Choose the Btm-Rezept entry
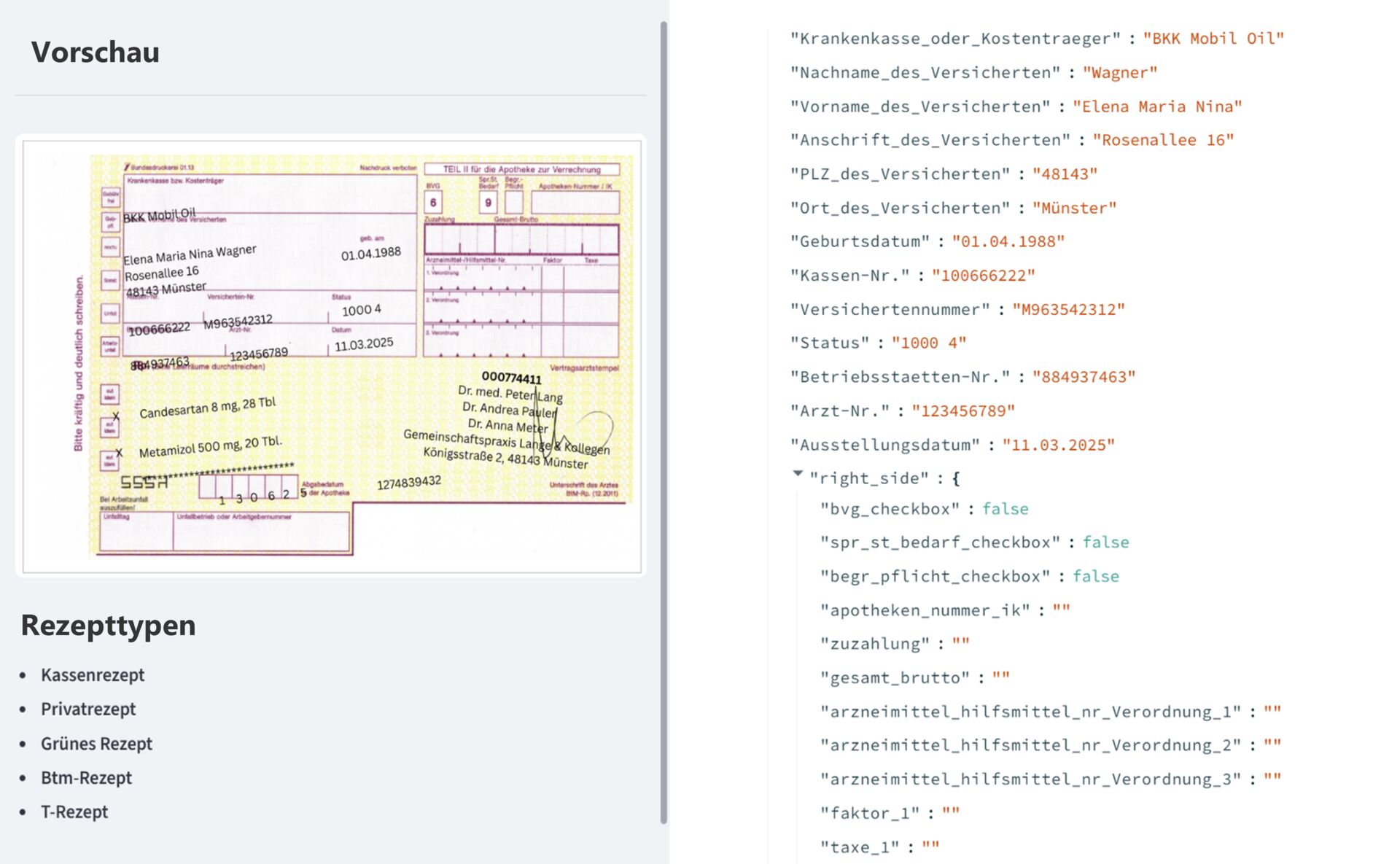 click(86, 778)
